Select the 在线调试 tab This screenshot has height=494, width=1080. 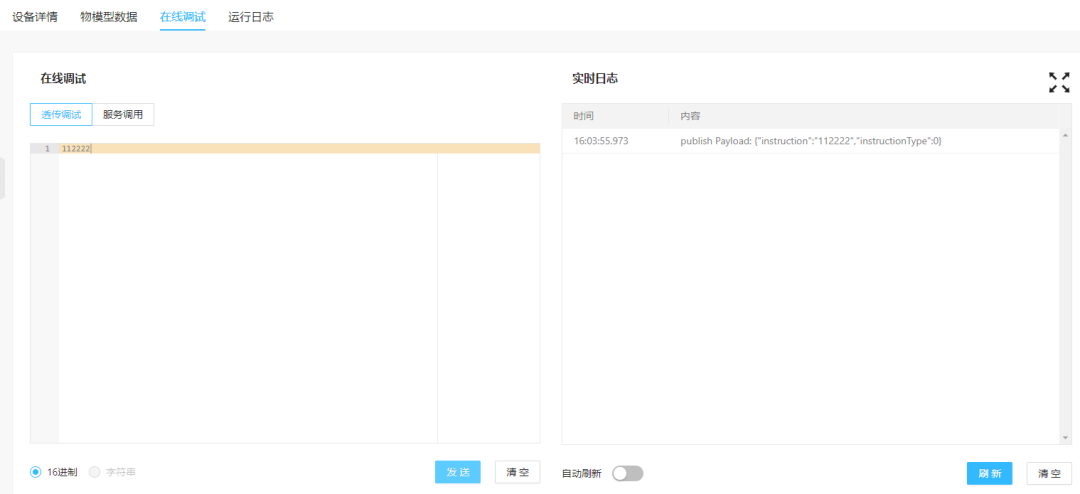pyautogui.click(x=183, y=17)
